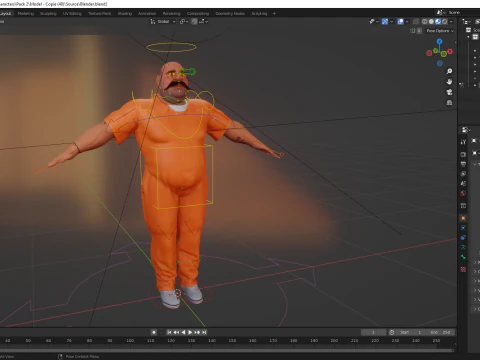Open the Compositing workspace tab
The image size is (480, 360).
[x=198, y=14]
